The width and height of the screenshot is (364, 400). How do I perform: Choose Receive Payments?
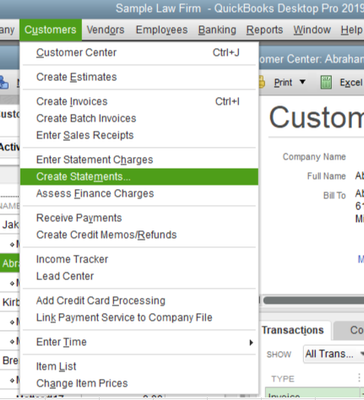click(139, 218)
